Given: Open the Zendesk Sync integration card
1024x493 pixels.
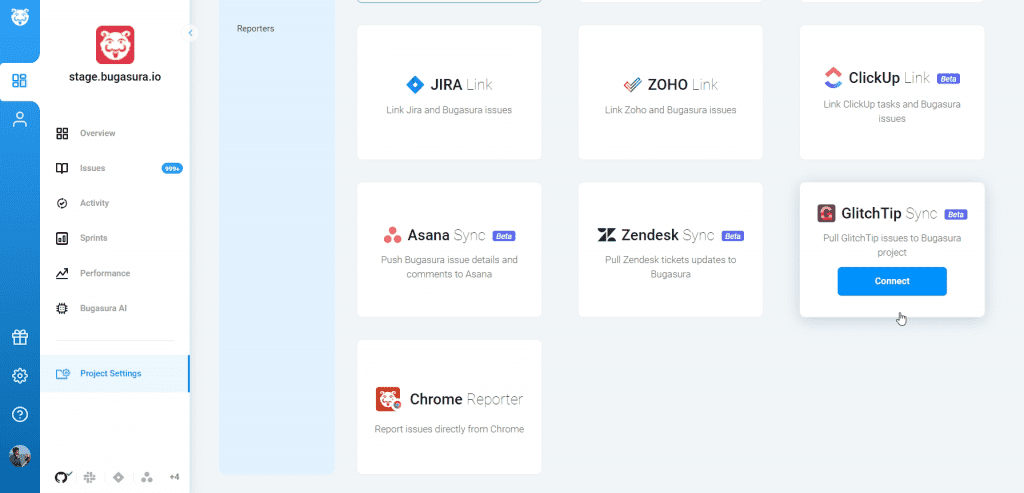Looking at the screenshot, I should [x=671, y=249].
